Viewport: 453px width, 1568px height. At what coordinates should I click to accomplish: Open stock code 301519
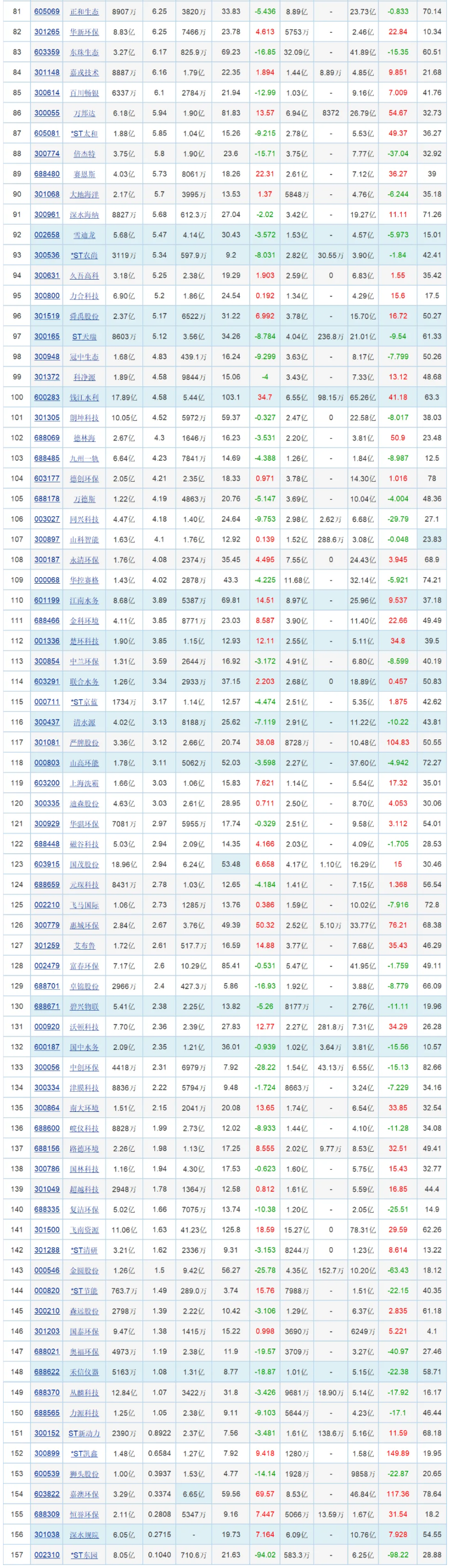click(x=47, y=316)
